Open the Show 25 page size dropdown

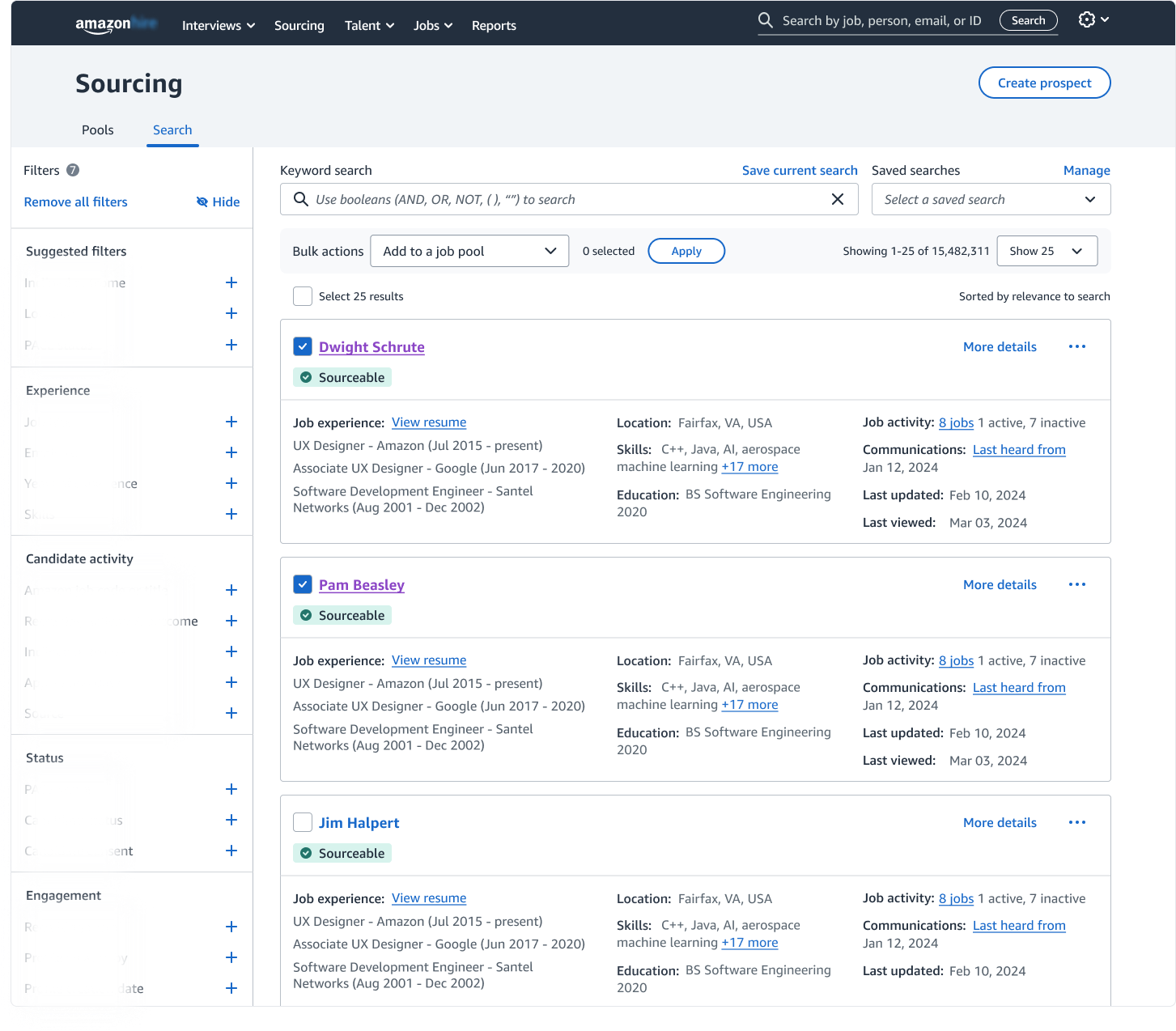(x=1047, y=251)
